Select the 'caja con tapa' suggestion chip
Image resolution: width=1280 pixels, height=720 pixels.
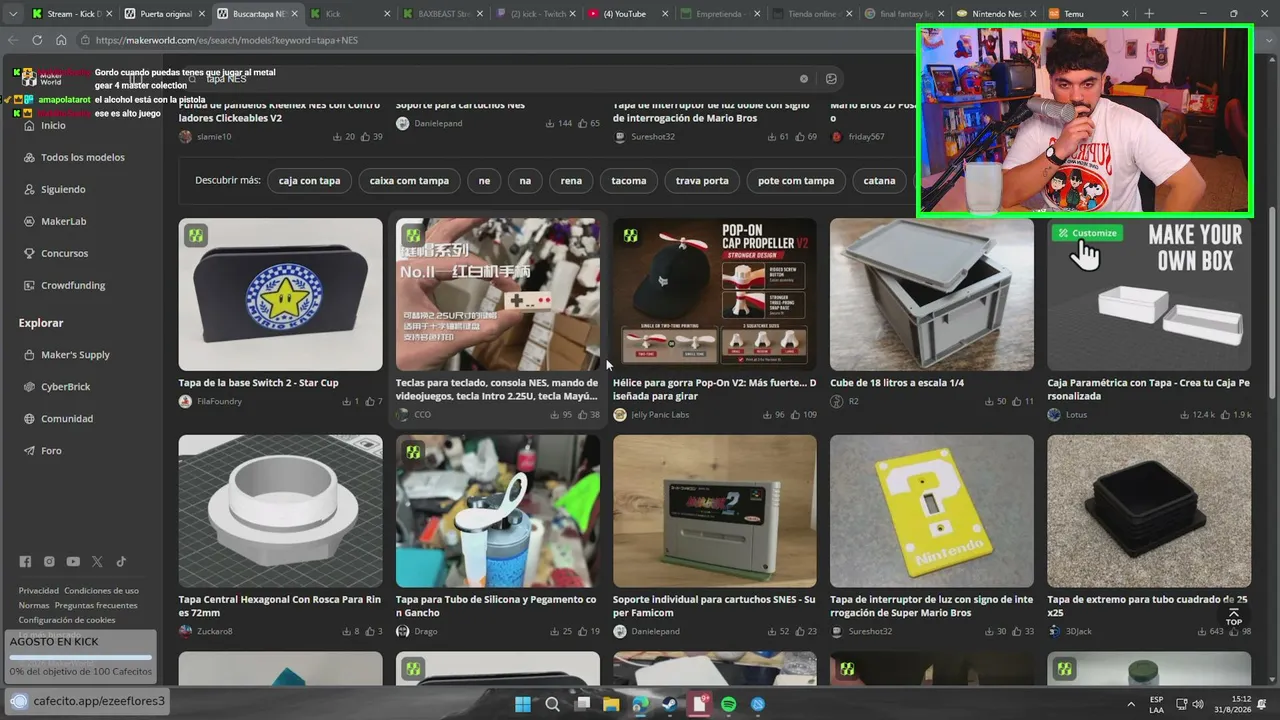[x=309, y=181]
